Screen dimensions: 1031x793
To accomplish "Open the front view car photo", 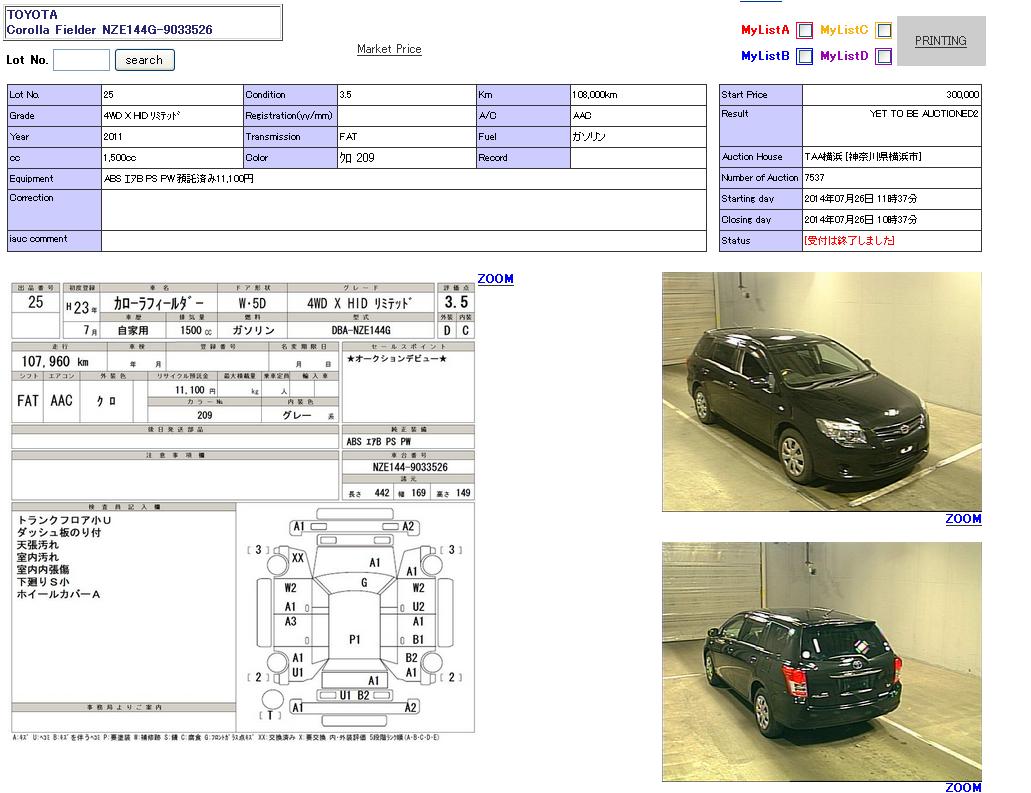I will (821, 391).
